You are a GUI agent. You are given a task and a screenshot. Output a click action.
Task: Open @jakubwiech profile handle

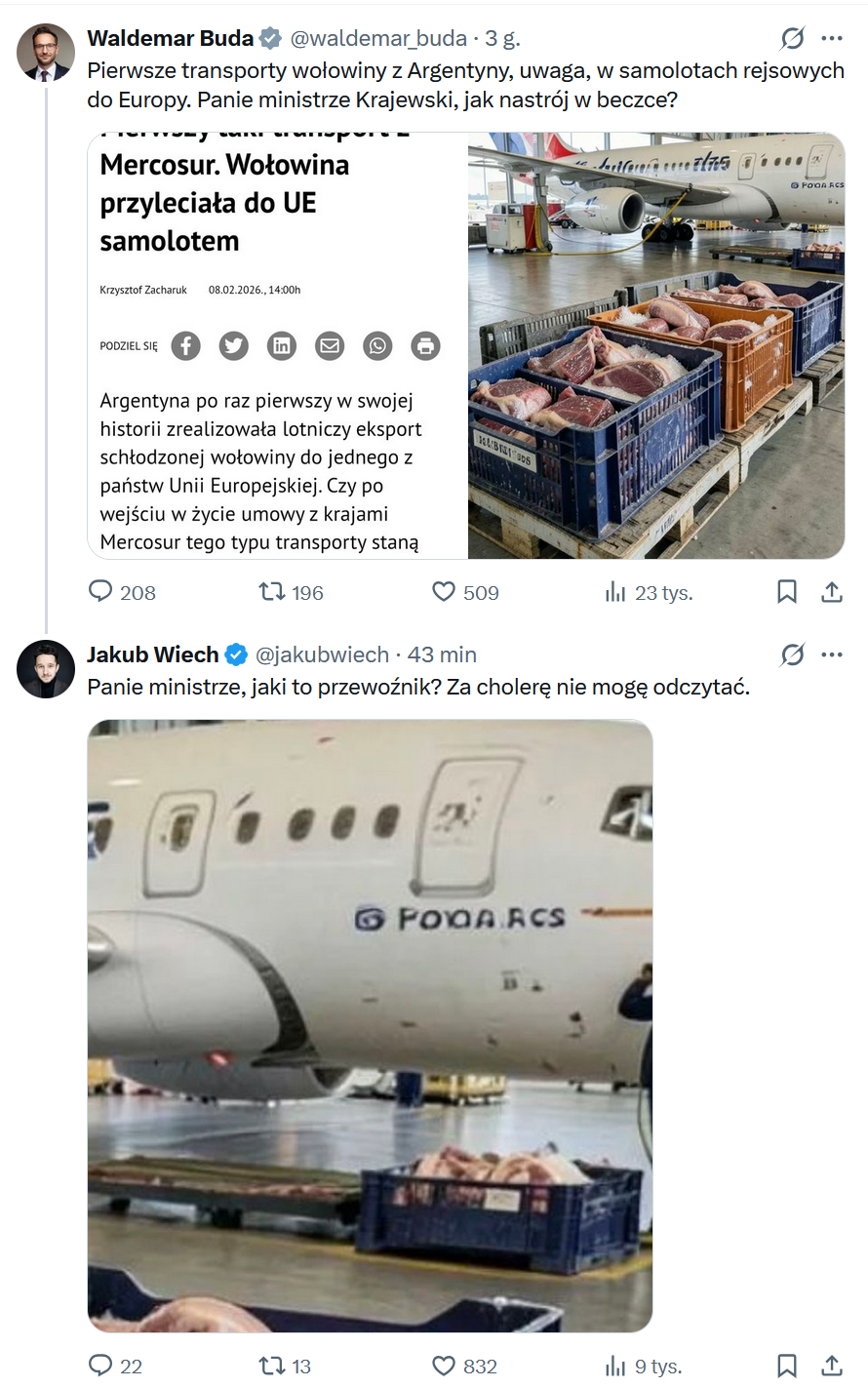coord(322,654)
